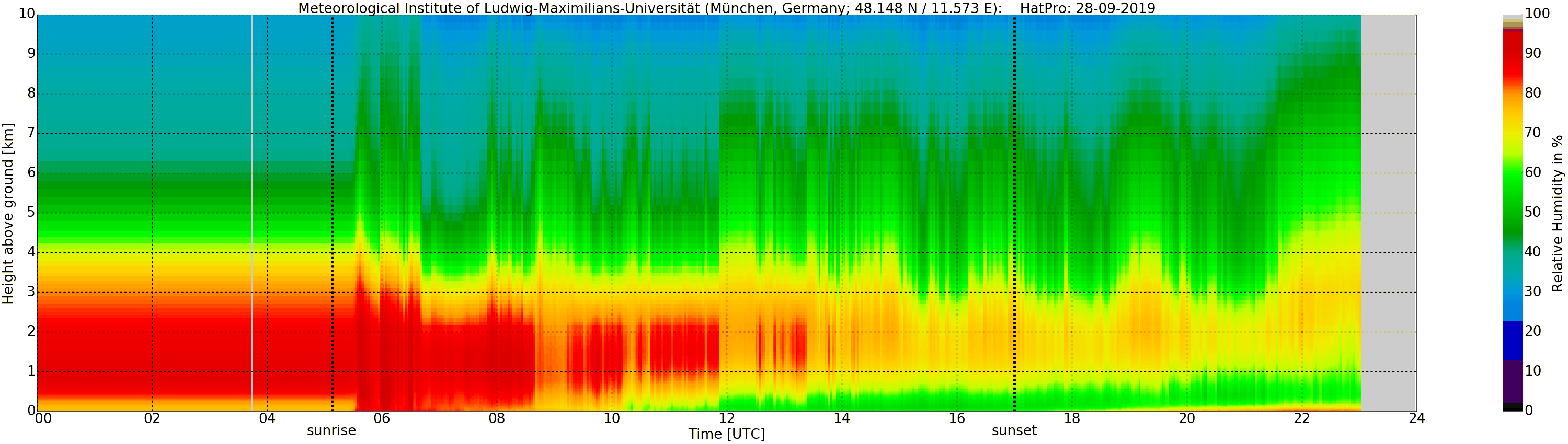Click height axis tick label '2'
The width and height of the screenshot is (1568, 444).
(x=31, y=332)
